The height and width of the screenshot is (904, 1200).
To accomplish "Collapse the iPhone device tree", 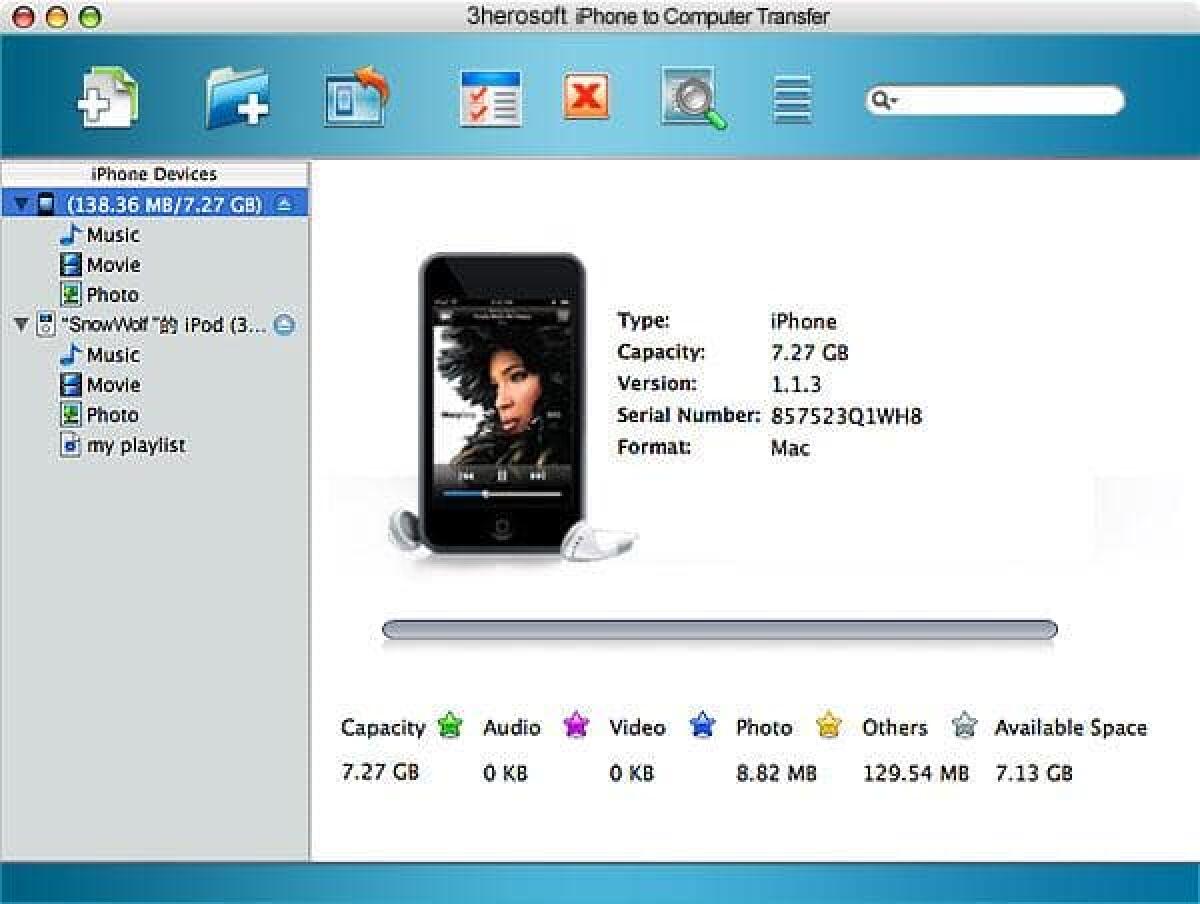I will pos(22,204).
